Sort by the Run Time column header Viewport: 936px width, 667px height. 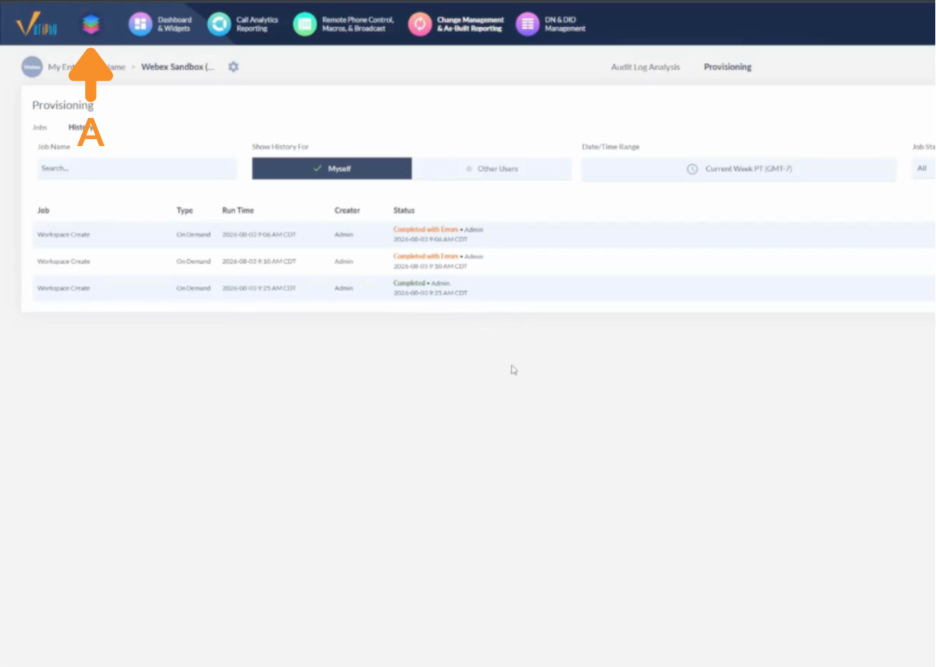coord(238,210)
